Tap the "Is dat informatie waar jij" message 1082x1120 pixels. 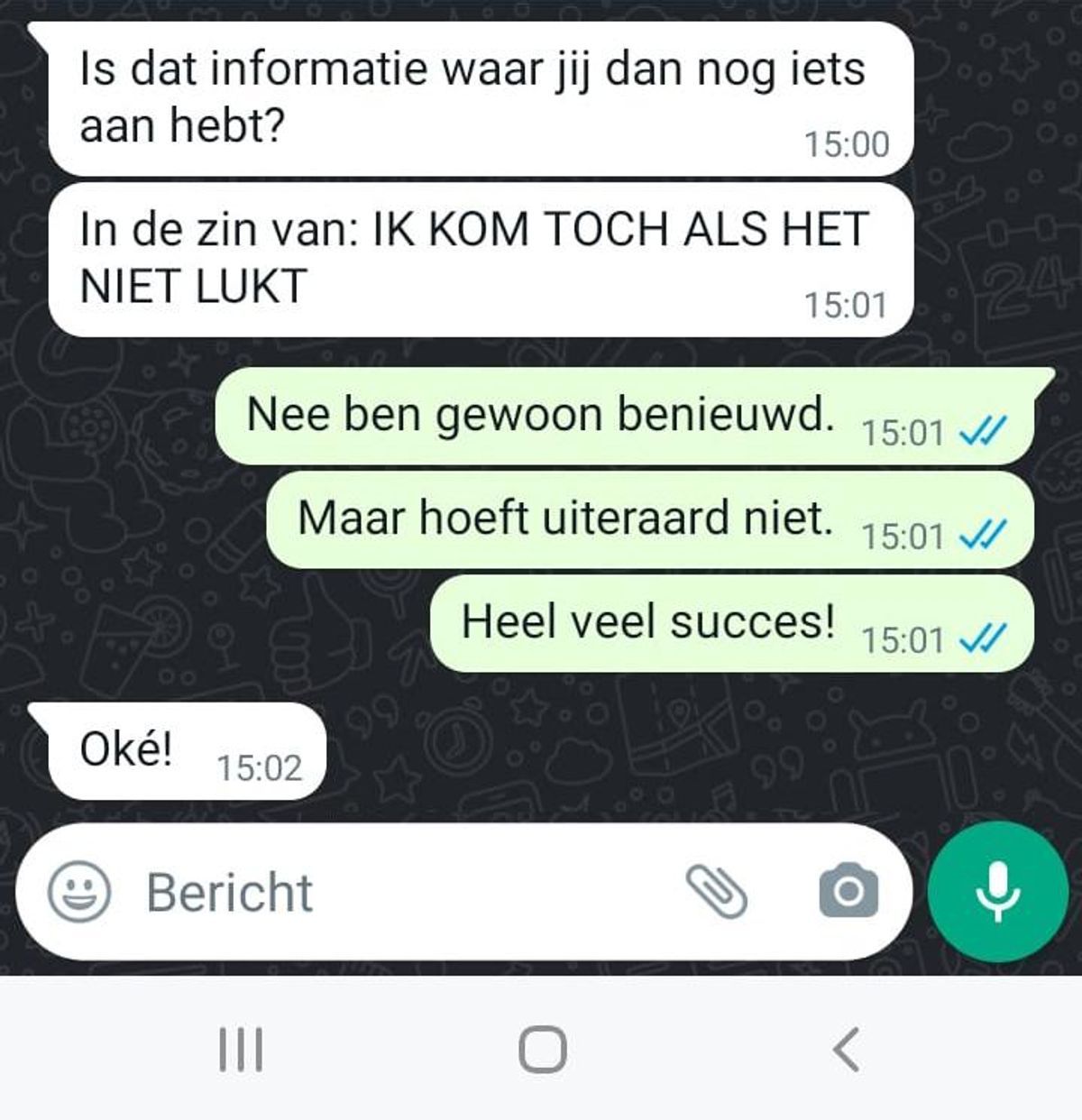[481, 99]
